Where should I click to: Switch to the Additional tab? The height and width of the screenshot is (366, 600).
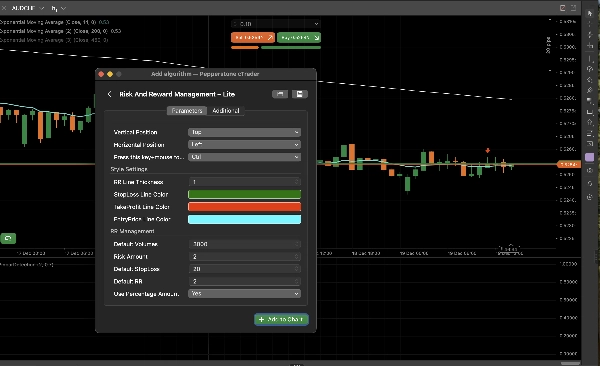(x=225, y=111)
